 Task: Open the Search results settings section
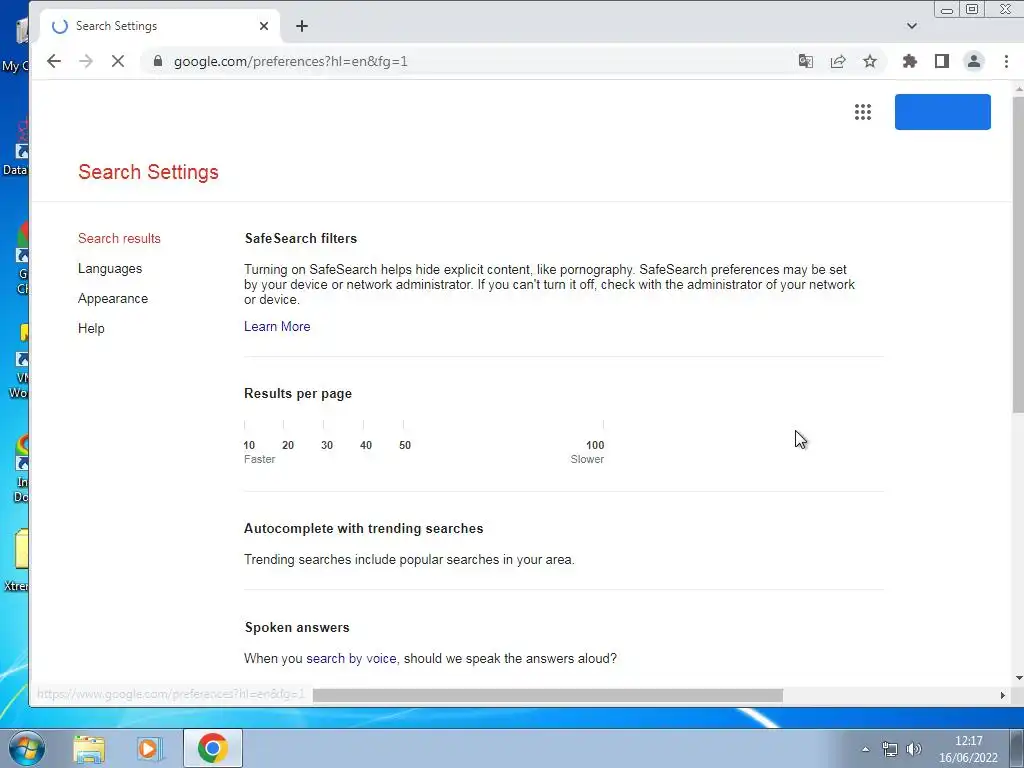click(120, 238)
